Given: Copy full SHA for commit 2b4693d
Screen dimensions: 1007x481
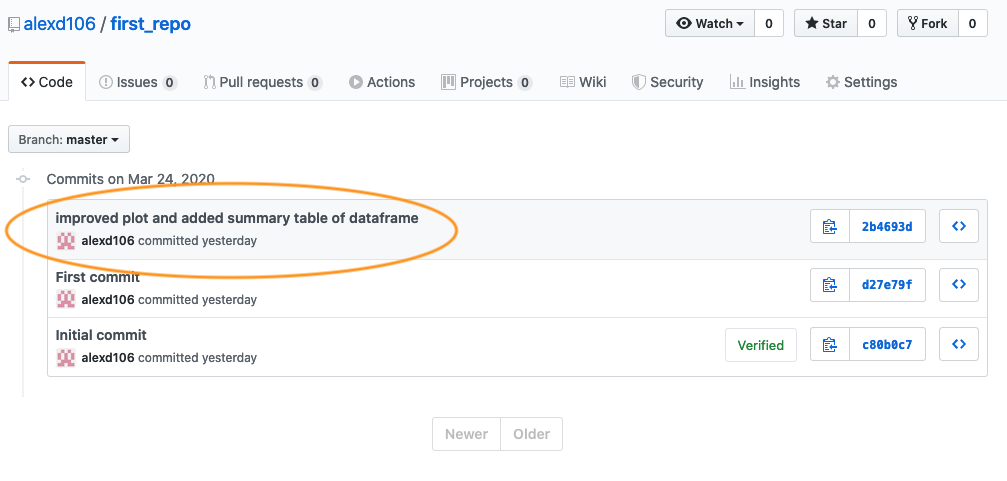Looking at the screenshot, I should (x=829, y=227).
